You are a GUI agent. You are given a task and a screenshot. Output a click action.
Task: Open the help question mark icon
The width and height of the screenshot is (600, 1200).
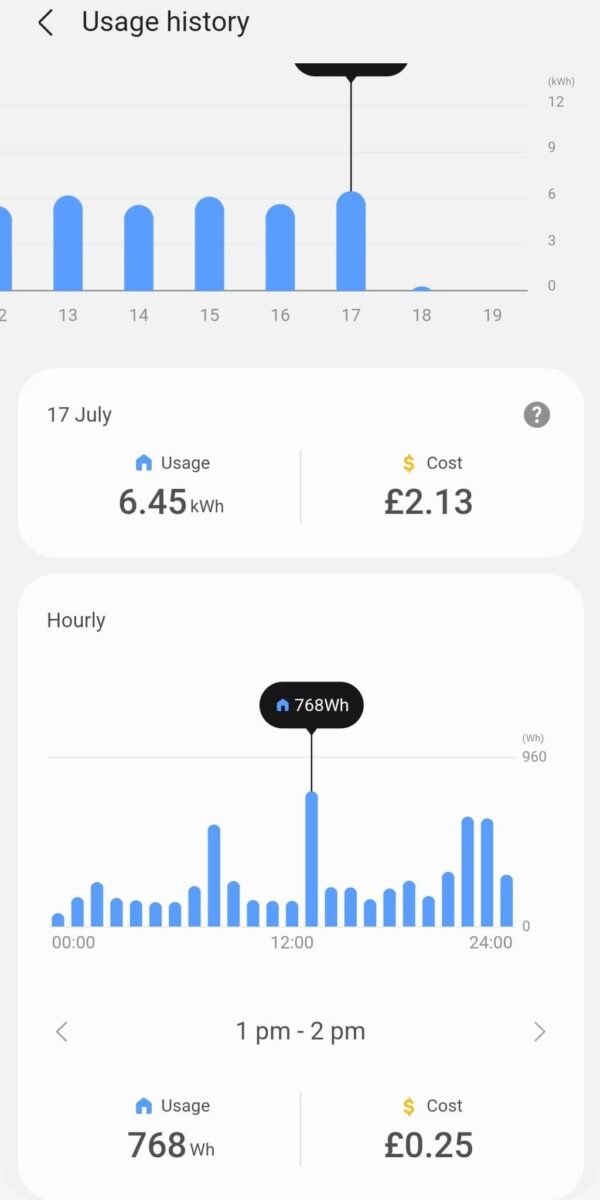tap(537, 414)
